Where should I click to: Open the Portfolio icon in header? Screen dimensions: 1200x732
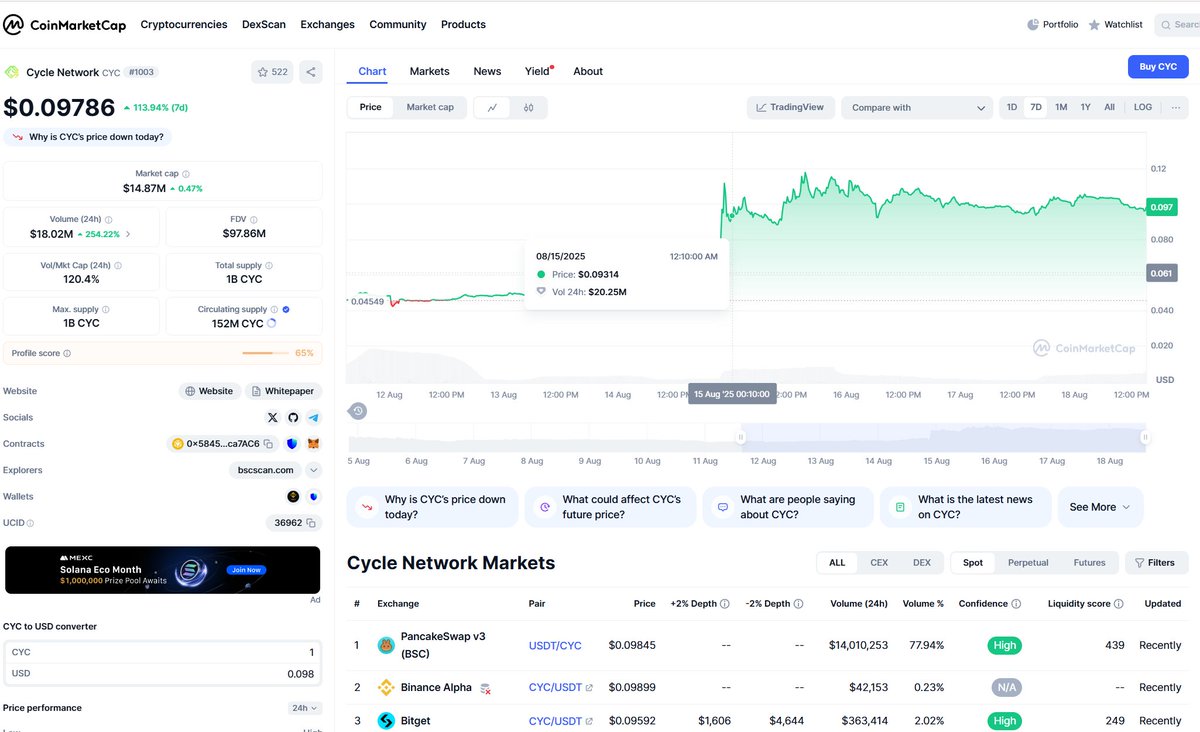1033,24
